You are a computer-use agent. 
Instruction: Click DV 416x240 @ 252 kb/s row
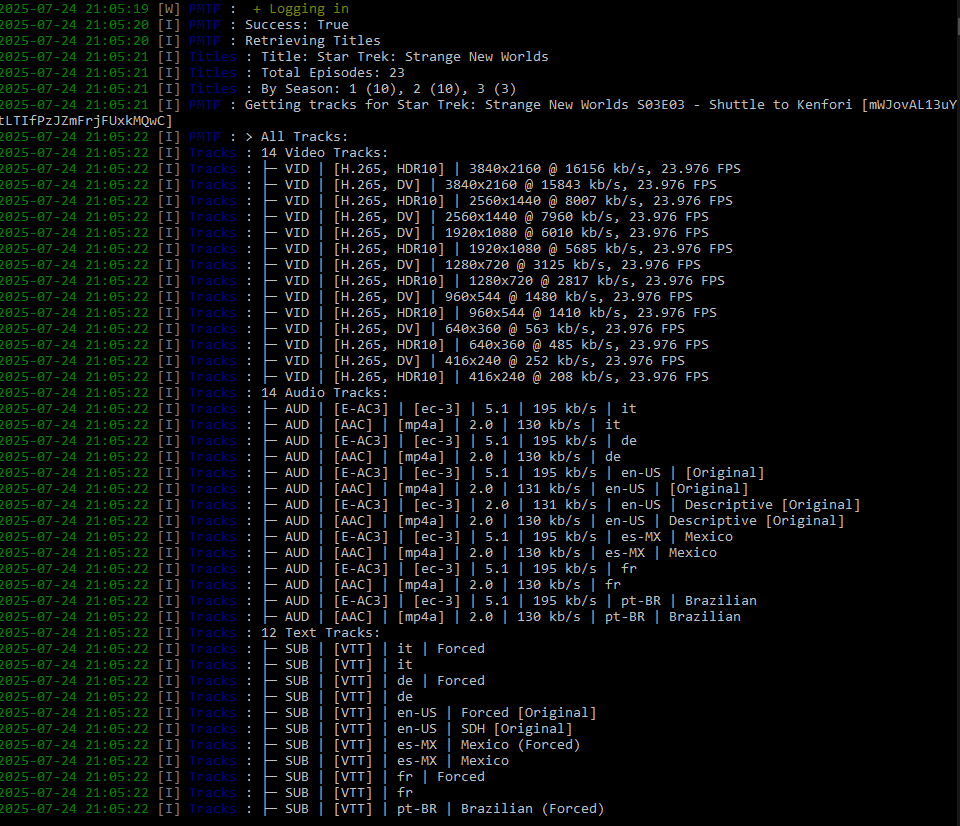(474, 361)
